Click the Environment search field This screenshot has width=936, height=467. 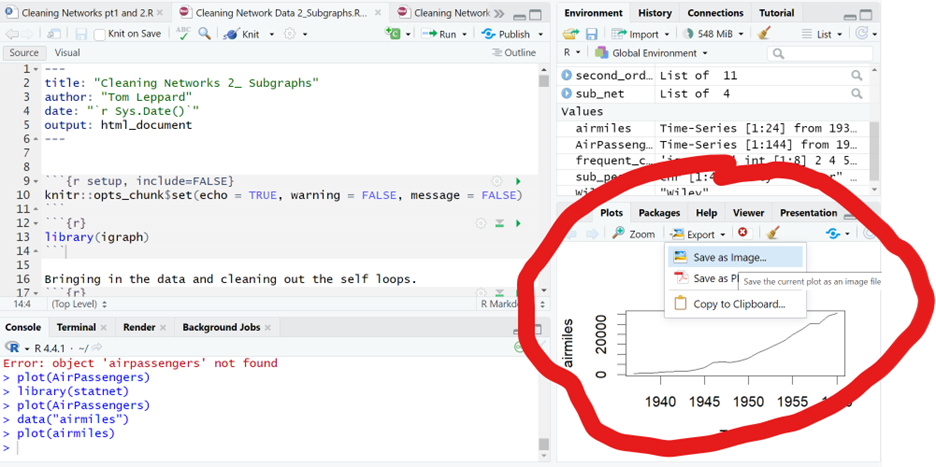(x=819, y=53)
